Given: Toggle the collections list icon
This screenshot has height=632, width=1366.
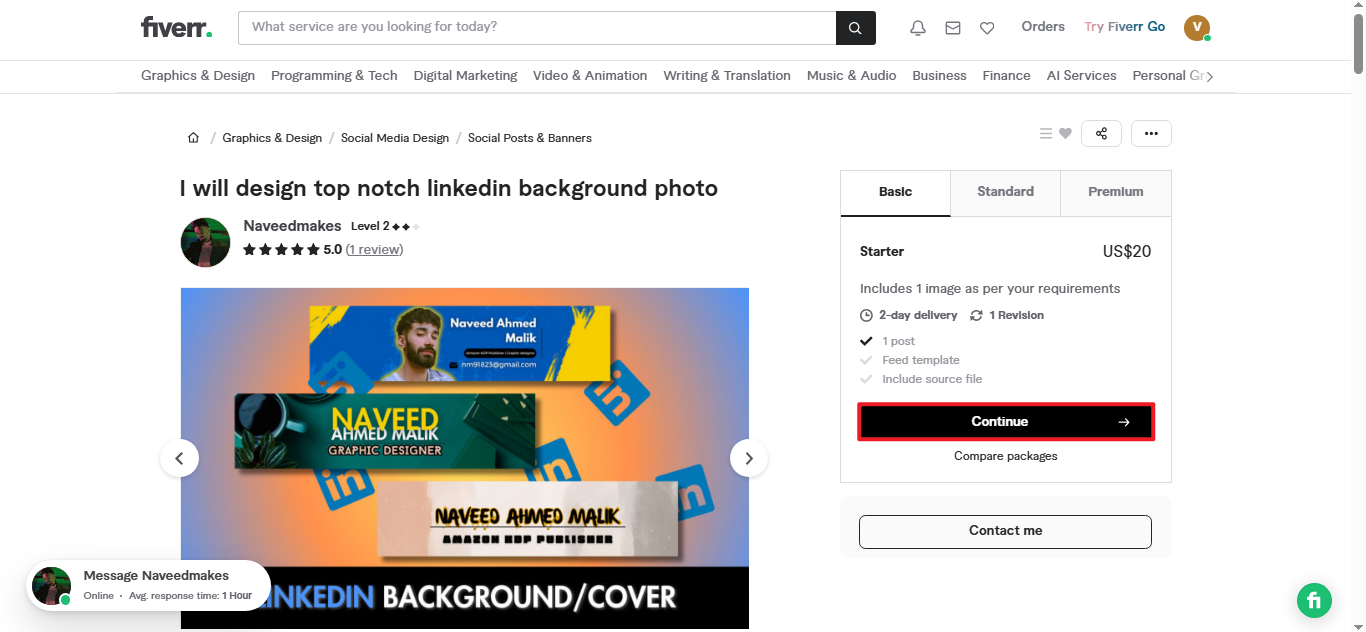Looking at the screenshot, I should pyautogui.click(x=1045, y=132).
